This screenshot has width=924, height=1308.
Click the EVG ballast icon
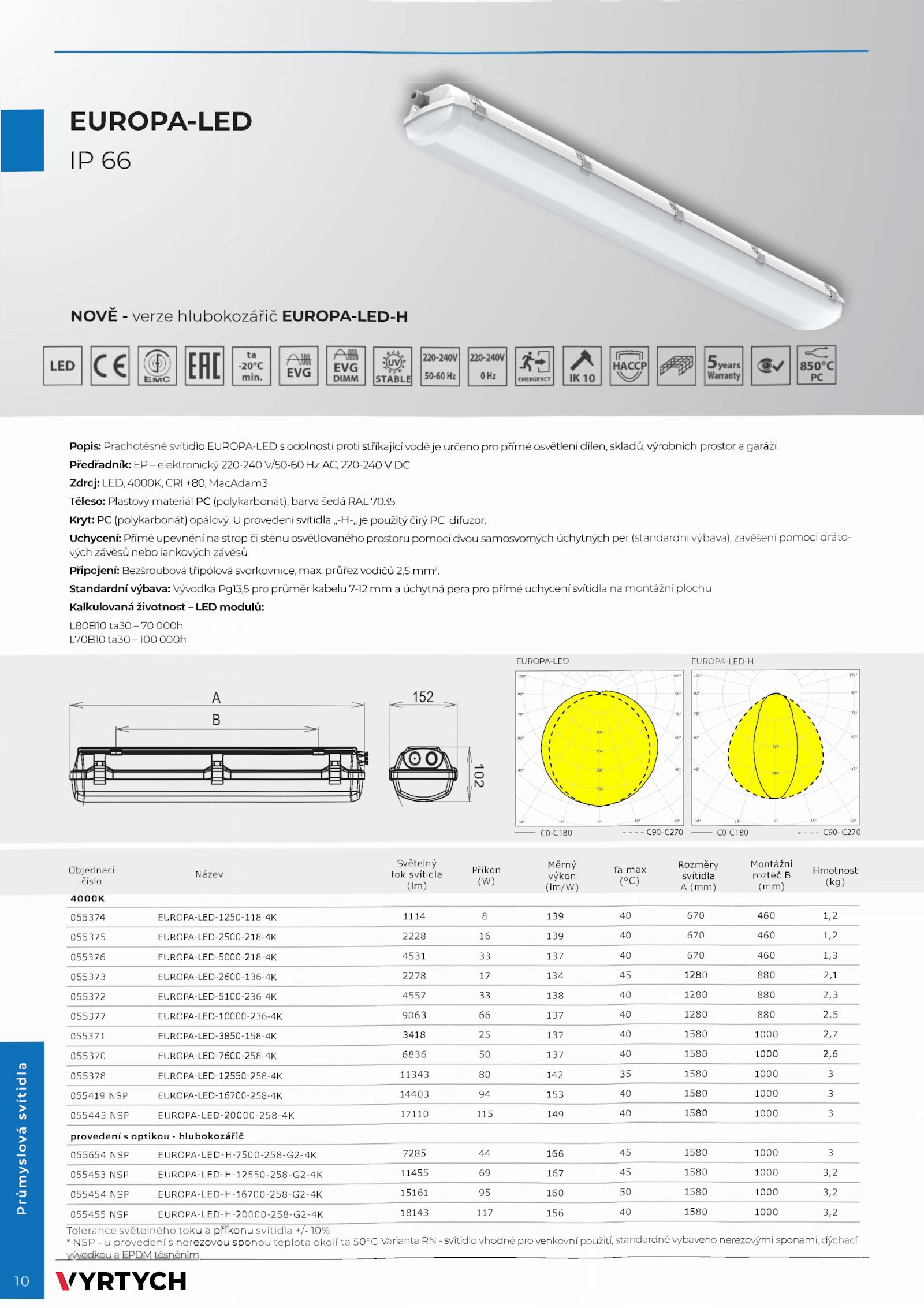tap(299, 366)
